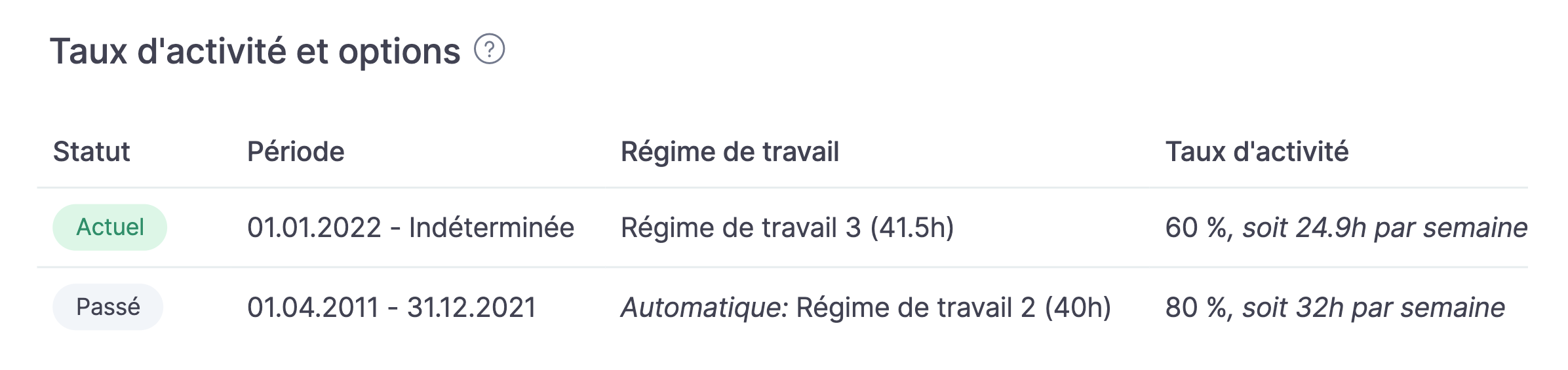Click the 31.12.2021 end date
1568x370 pixels.
(471, 307)
